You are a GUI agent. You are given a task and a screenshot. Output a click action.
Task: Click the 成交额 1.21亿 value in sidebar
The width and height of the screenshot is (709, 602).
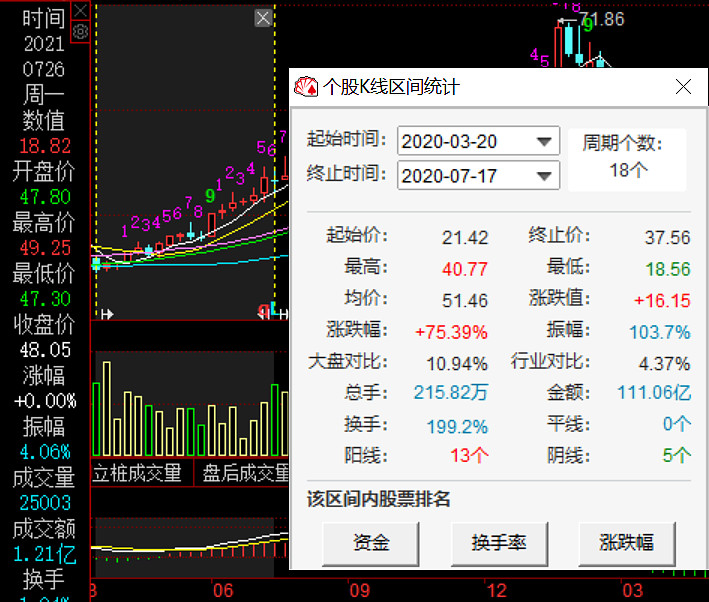(x=45, y=554)
